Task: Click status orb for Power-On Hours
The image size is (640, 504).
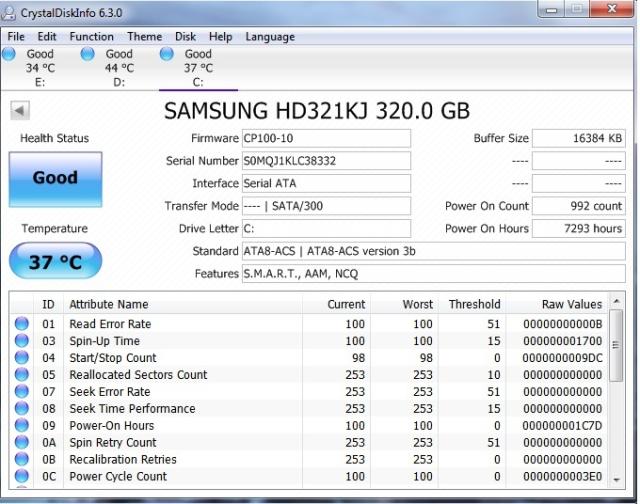Action: pyautogui.click(x=22, y=425)
